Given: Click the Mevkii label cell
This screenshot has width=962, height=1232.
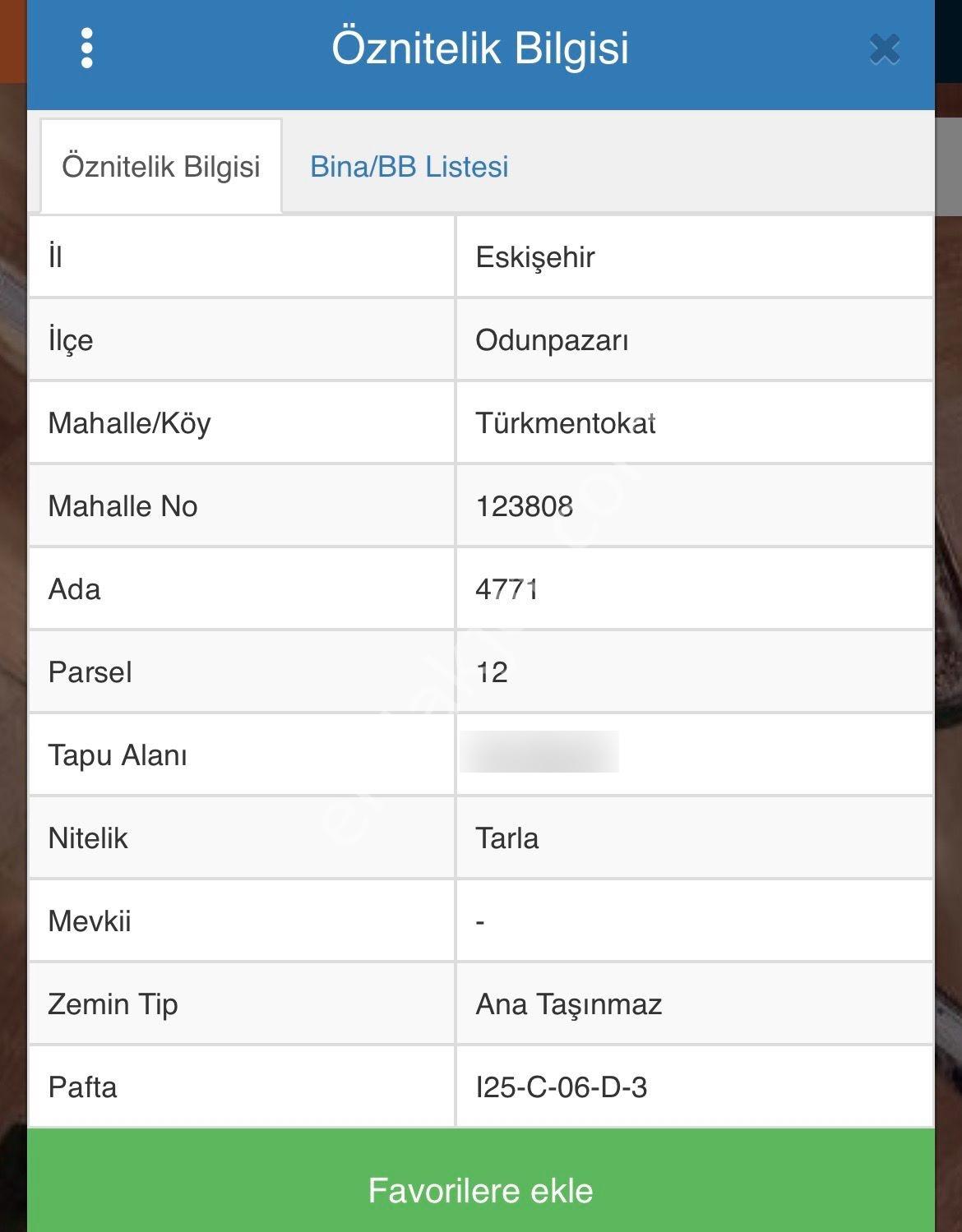Looking at the screenshot, I should (x=242, y=921).
